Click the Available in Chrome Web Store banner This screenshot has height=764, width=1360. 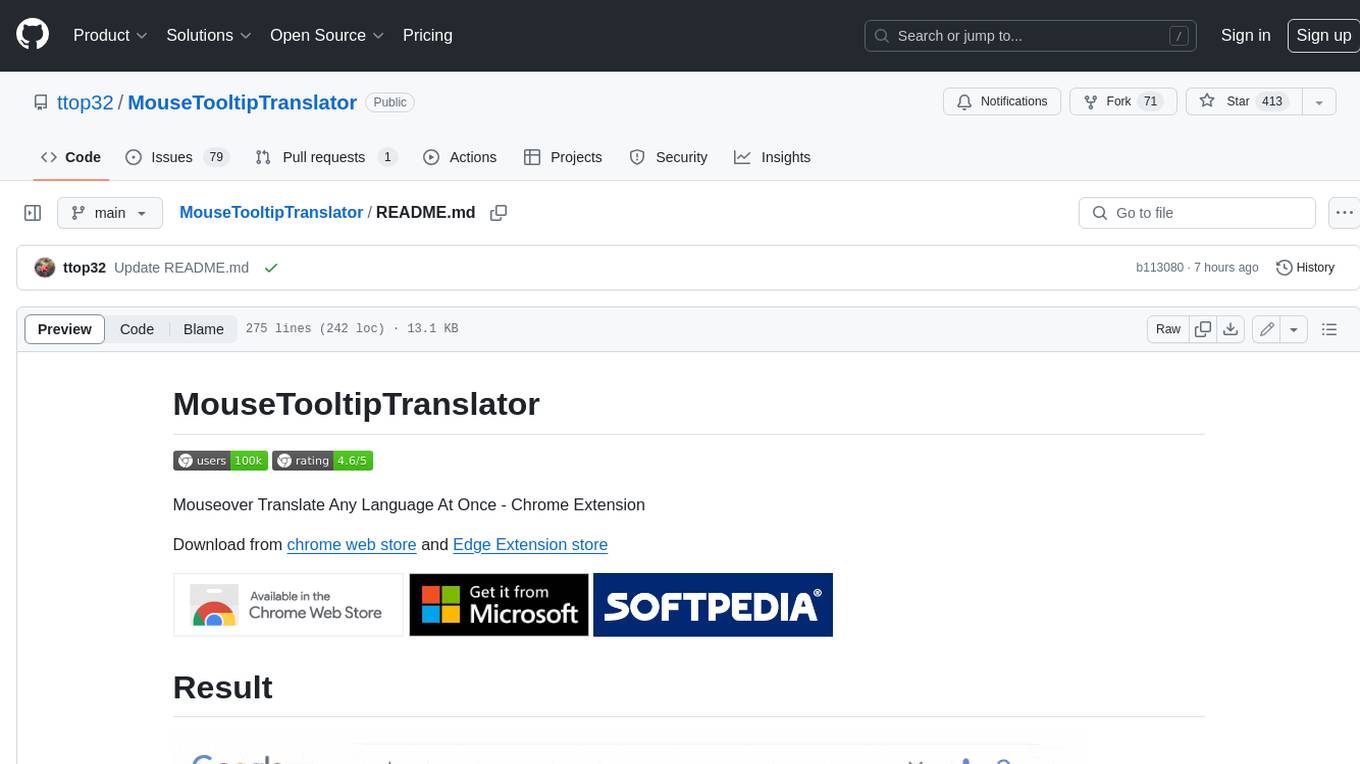[x=288, y=605]
